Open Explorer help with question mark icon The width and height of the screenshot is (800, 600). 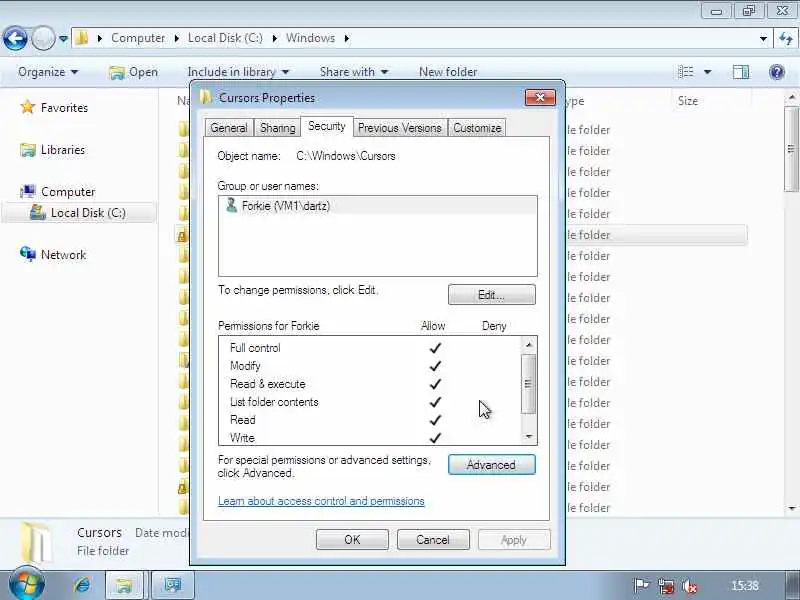[777, 72]
